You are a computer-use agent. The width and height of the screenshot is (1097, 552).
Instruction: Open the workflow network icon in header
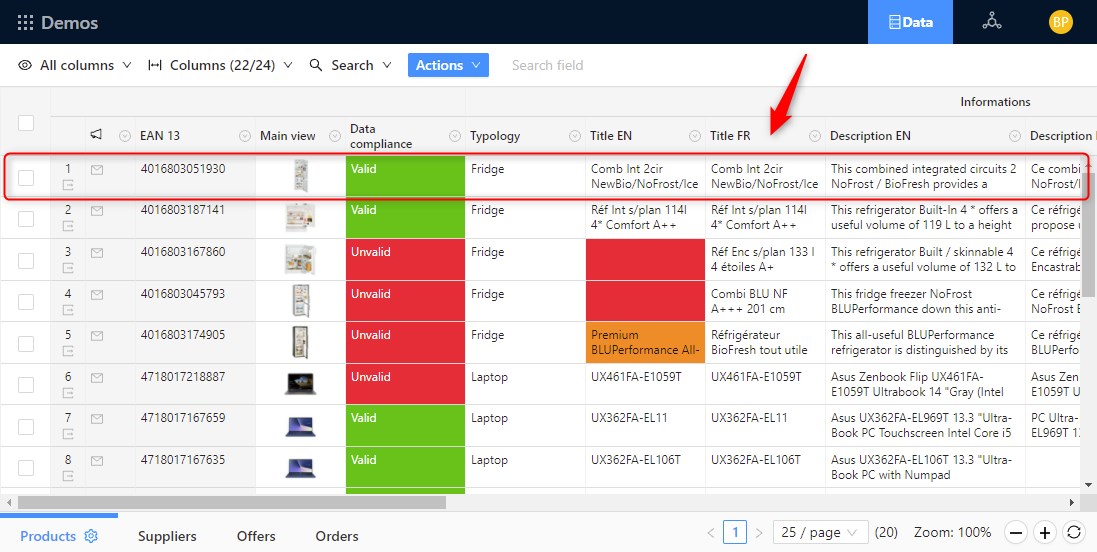pos(991,22)
